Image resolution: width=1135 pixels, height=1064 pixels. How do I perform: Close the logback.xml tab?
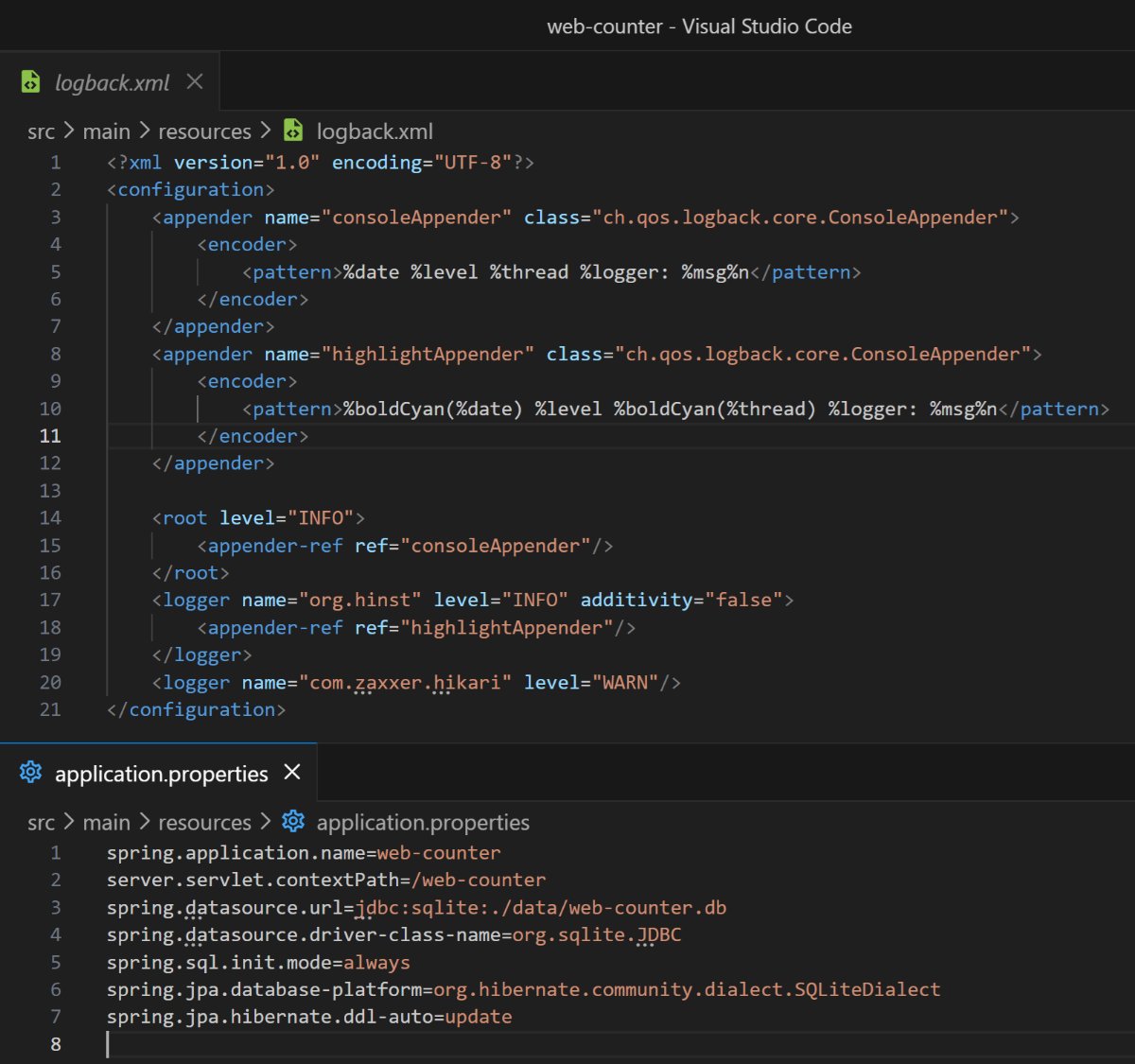195,82
